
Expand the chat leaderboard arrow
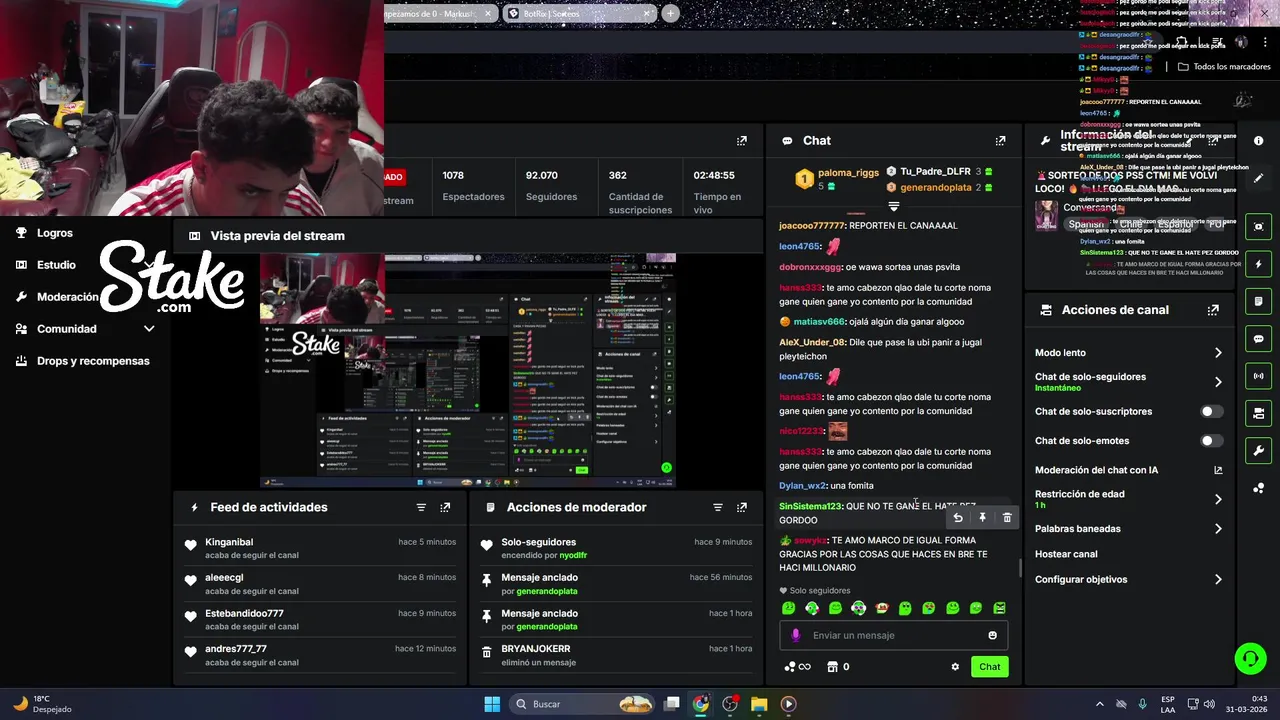coord(894,206)
